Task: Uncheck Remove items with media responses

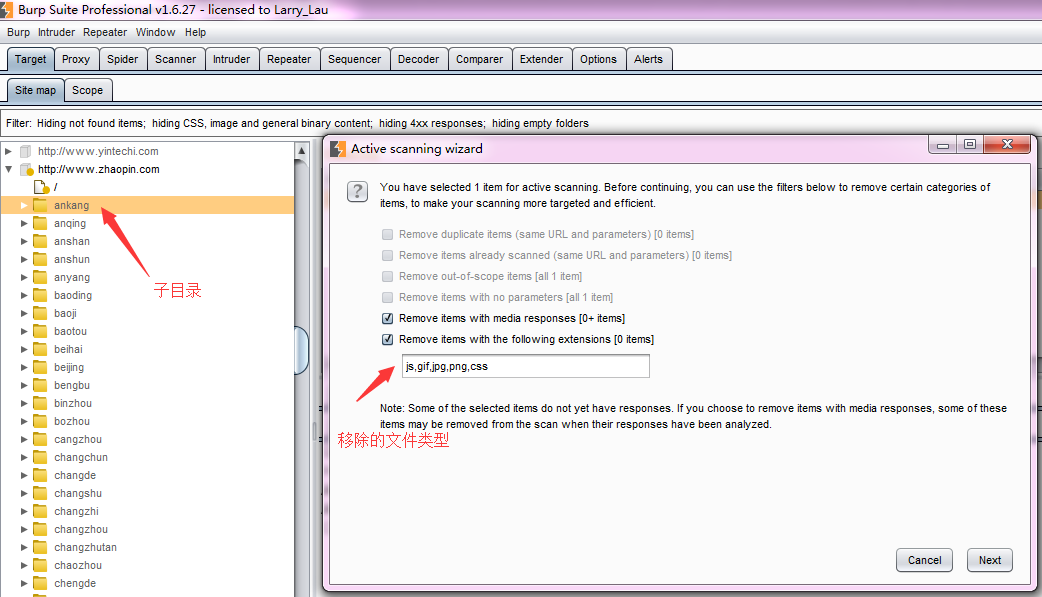Action: pyautogui.click(x=387, y=319)
